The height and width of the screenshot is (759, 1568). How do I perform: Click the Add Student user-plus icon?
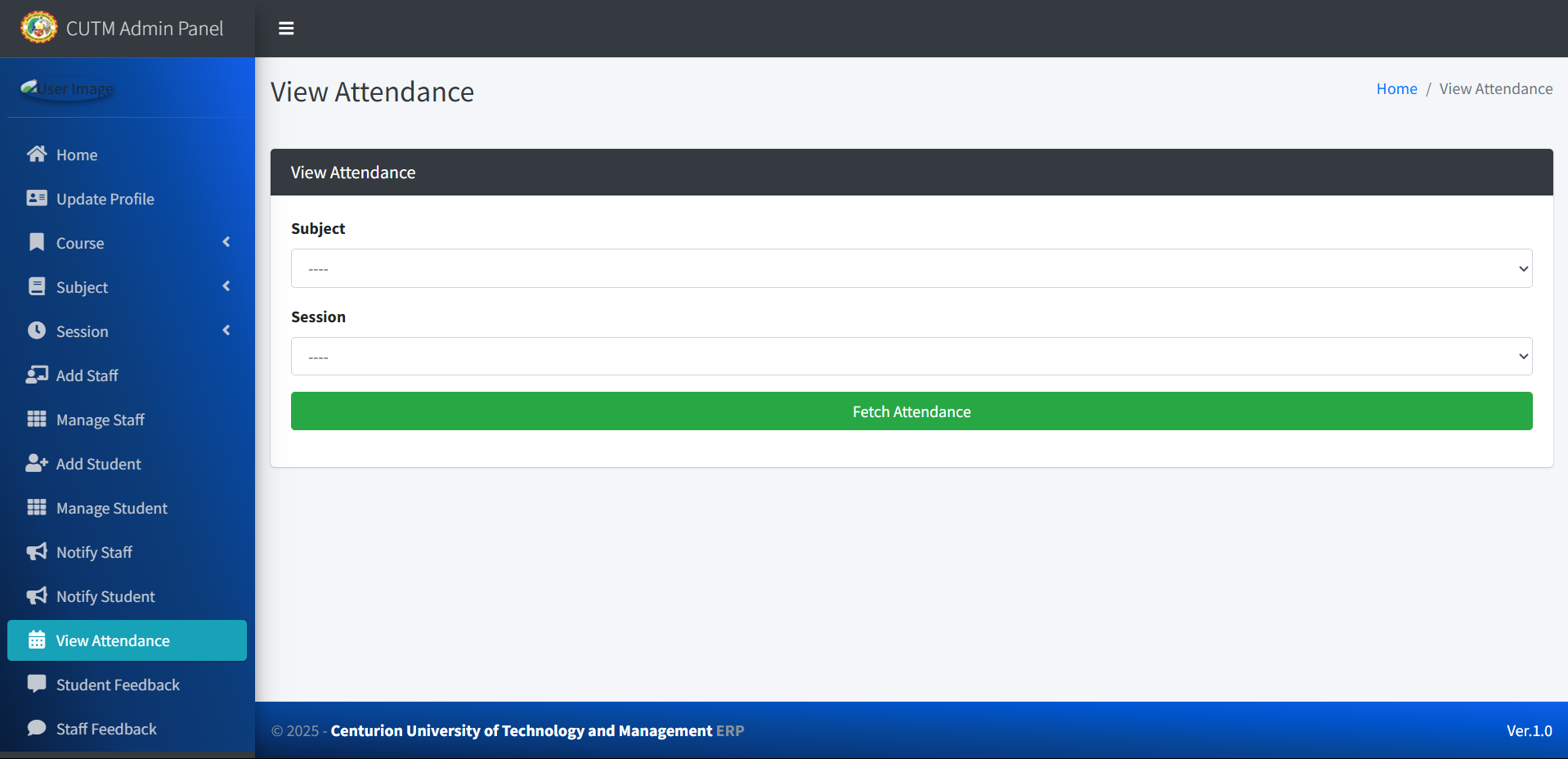(37, 463)
